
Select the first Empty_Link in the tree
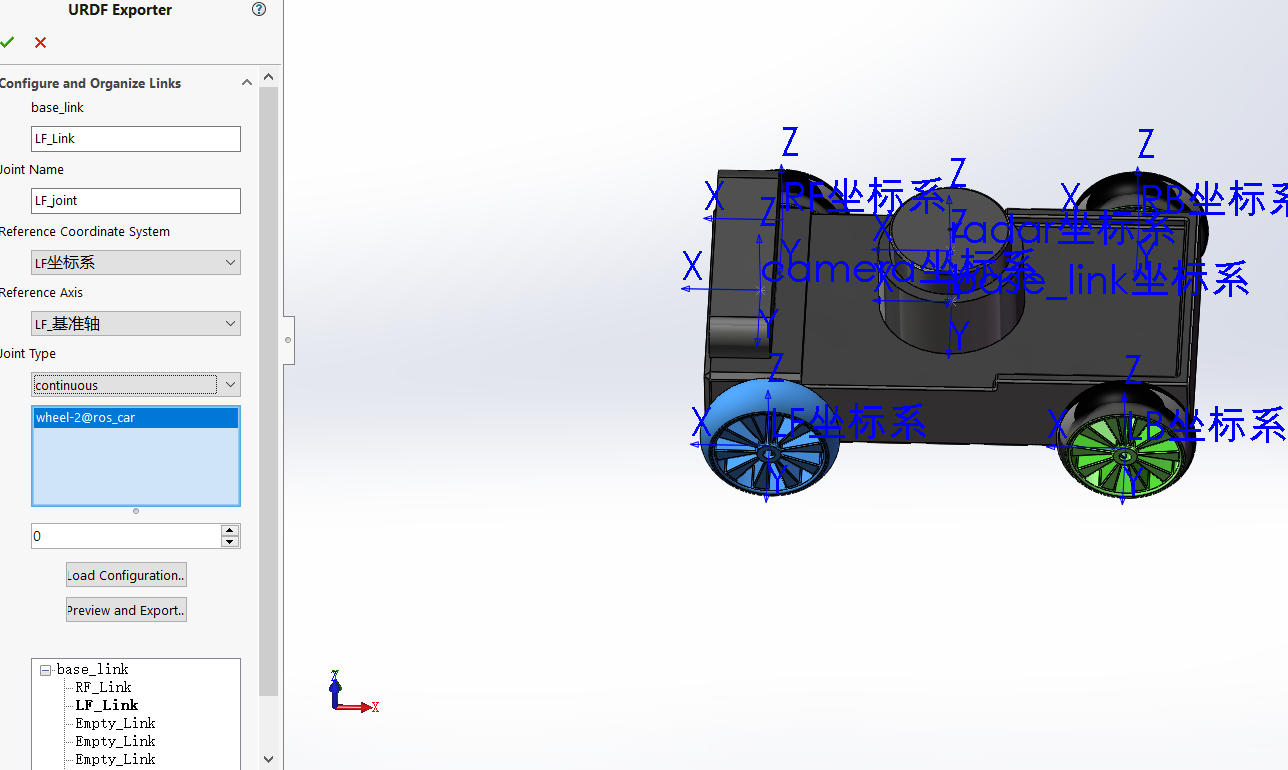click(115, 723)
